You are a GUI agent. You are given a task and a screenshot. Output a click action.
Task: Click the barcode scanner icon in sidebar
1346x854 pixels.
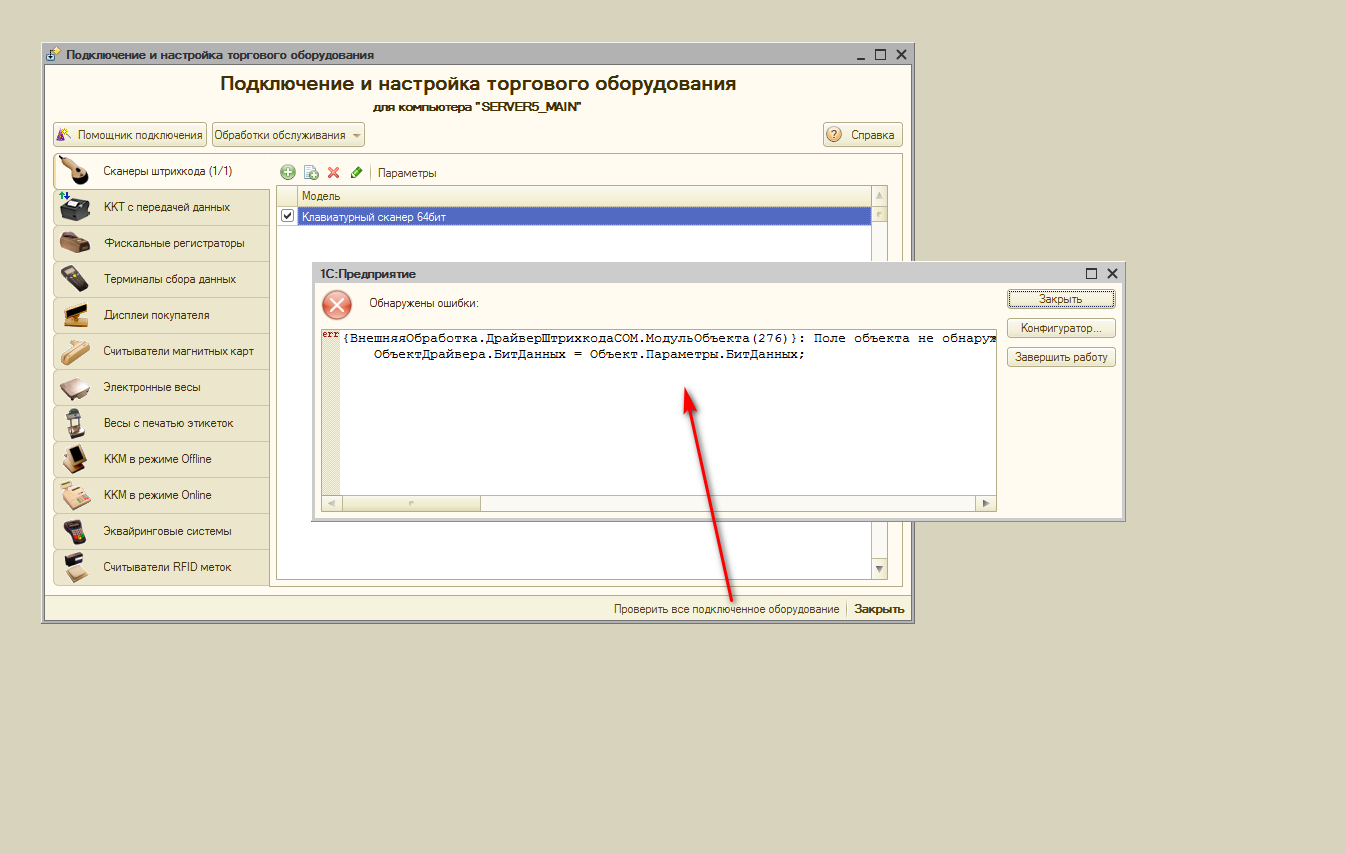[x=75, y=171]
